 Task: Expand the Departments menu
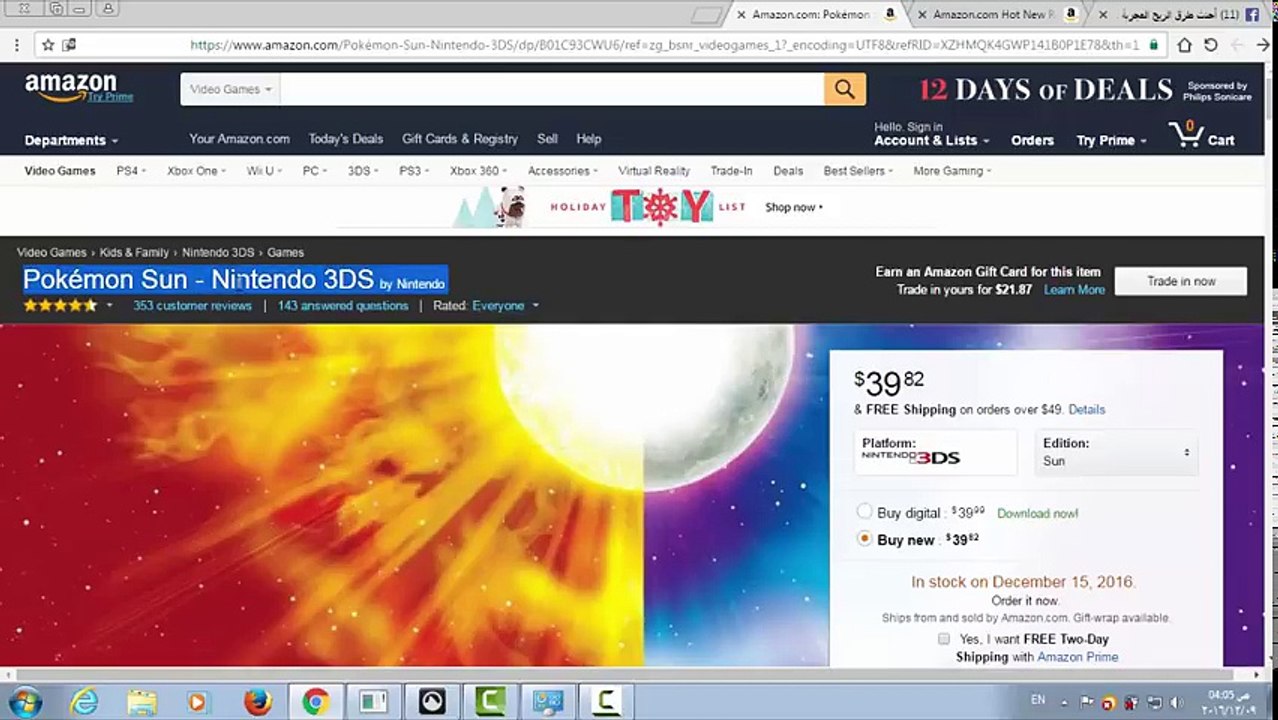[71, 141]
